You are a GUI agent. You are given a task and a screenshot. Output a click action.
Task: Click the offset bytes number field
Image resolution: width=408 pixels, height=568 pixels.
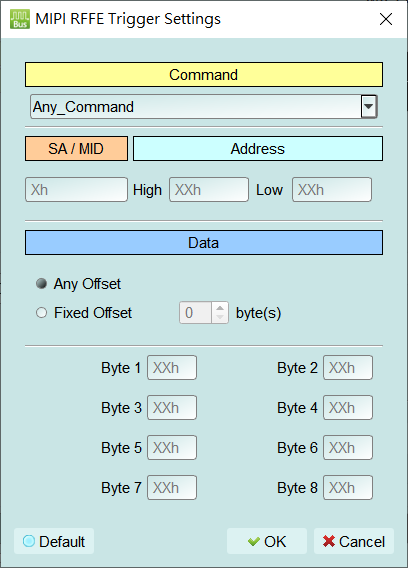pyautogui.click(x=195, y=312)
